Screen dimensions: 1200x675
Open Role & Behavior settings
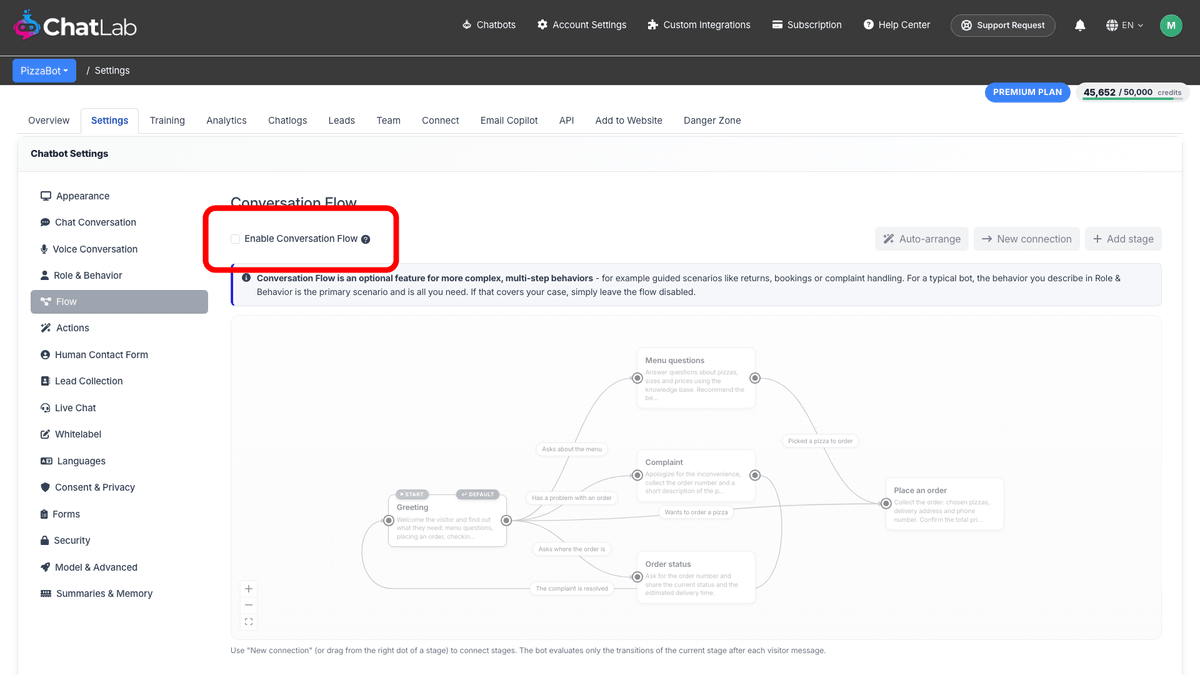click(119, 275)
